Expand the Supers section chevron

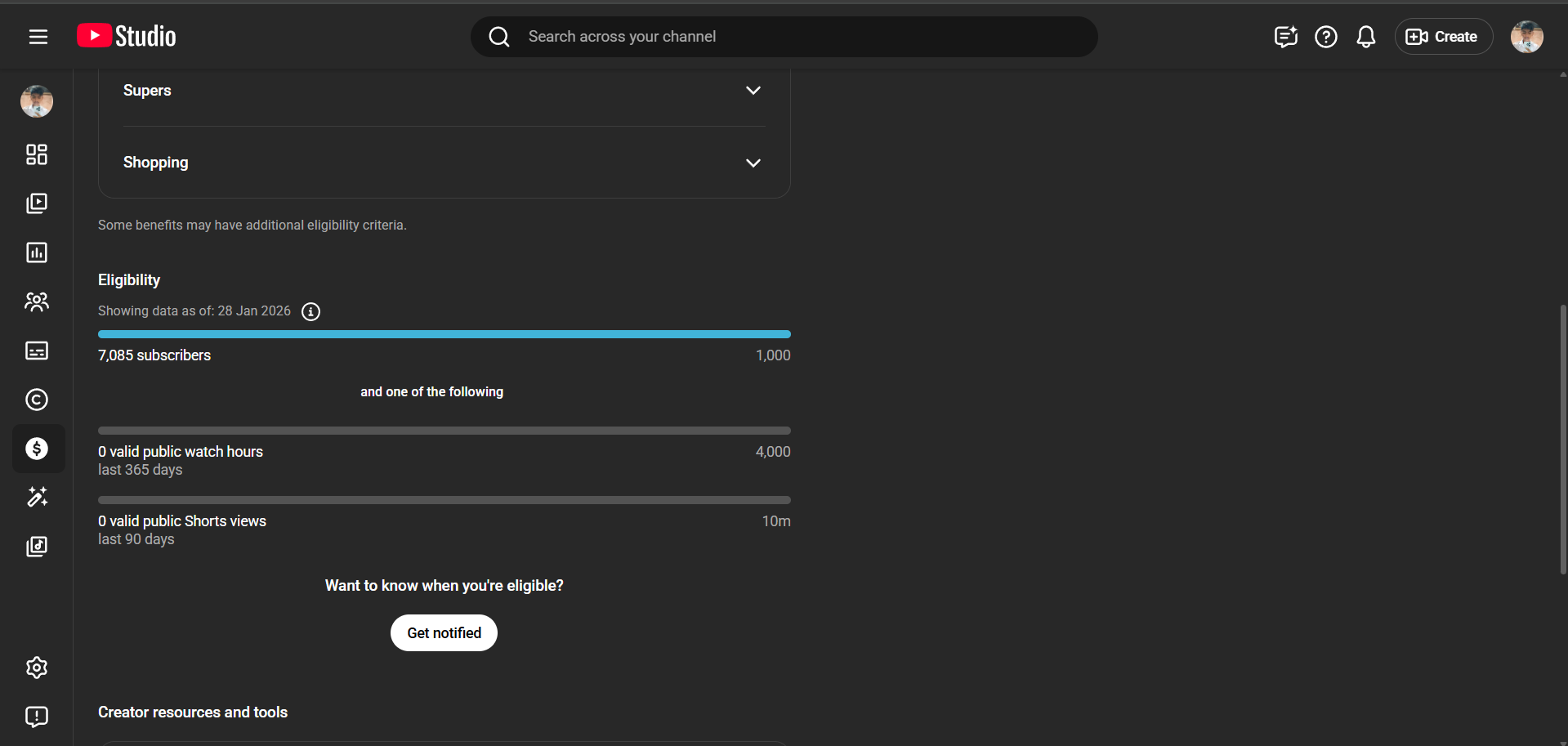[x=753, y=91]
